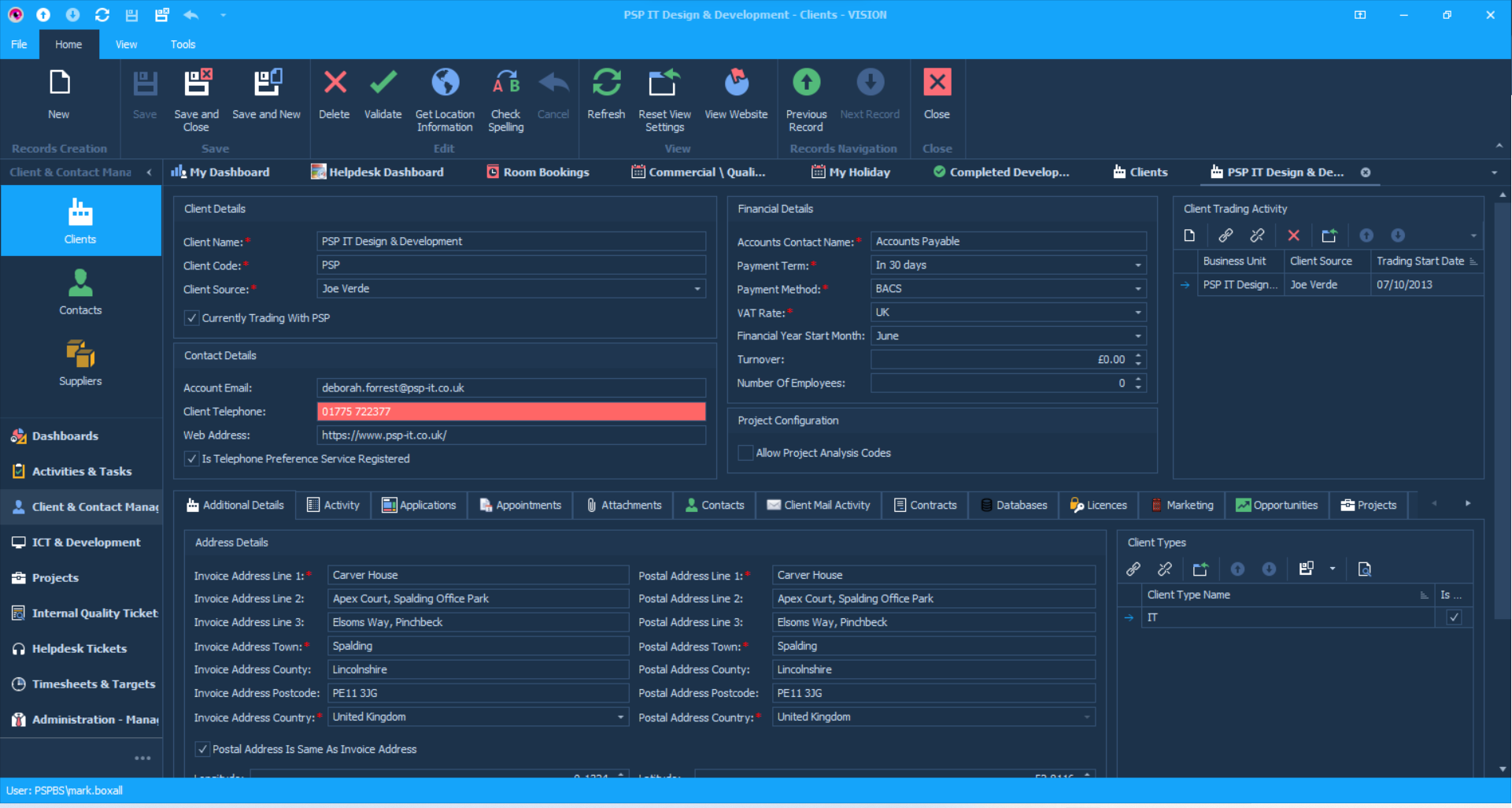
Task: Click new document icon in Client Trading Activity
Action: 1189,235
